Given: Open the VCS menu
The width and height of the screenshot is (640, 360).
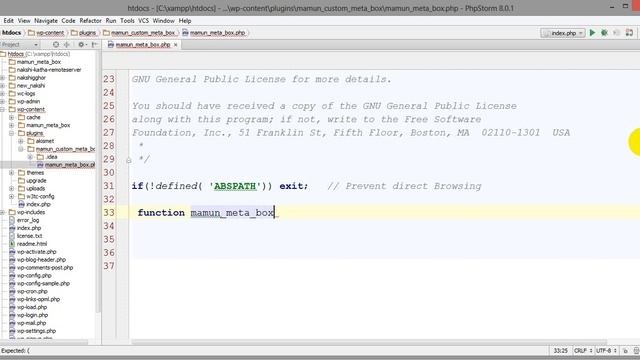Looking at the screenshot, I should (x=143, y=20).
